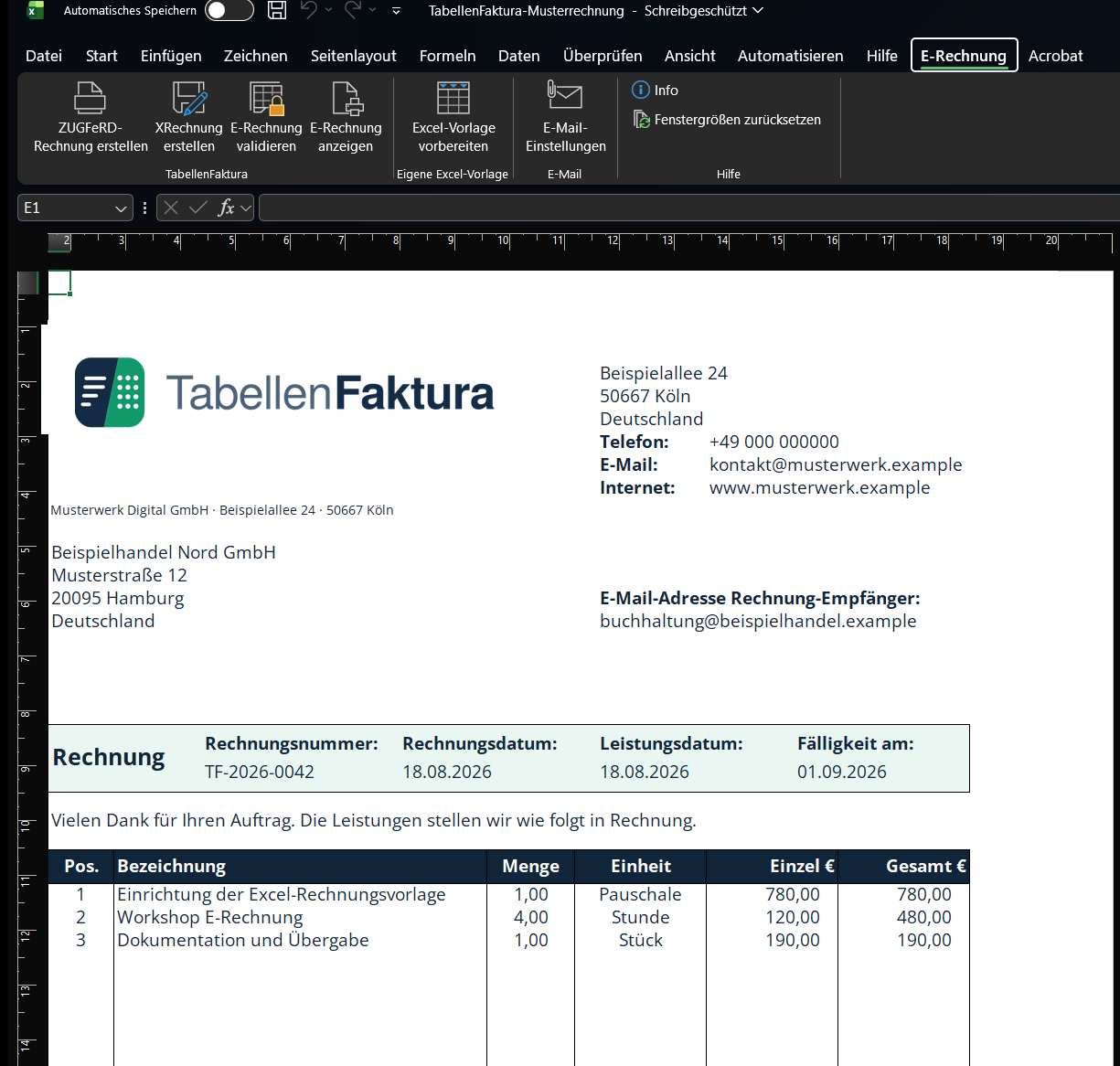
Task: Select the Fälligkeit date 01.09.2026
Action: (842, 772)
